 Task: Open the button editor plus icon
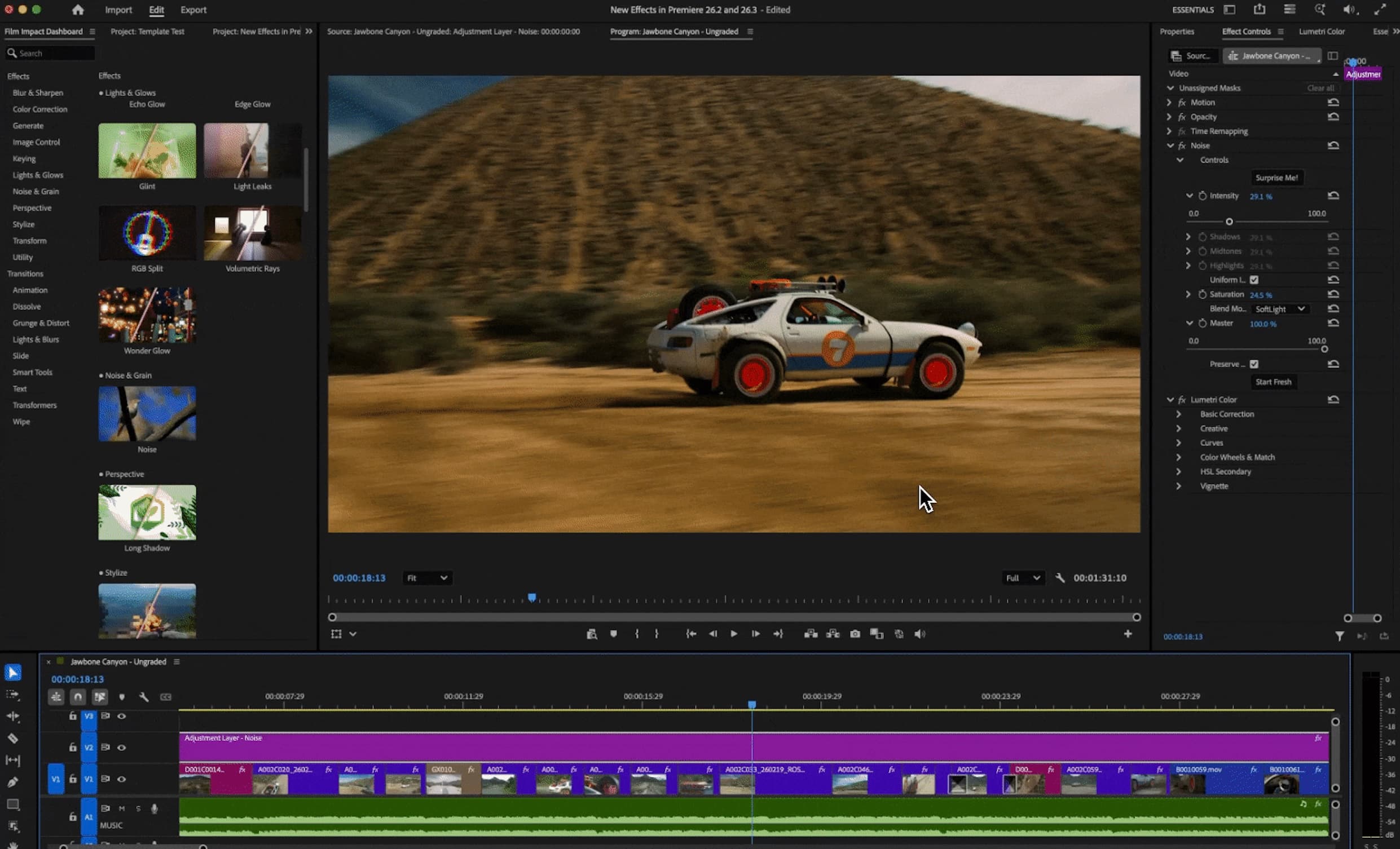point(1128,634)
